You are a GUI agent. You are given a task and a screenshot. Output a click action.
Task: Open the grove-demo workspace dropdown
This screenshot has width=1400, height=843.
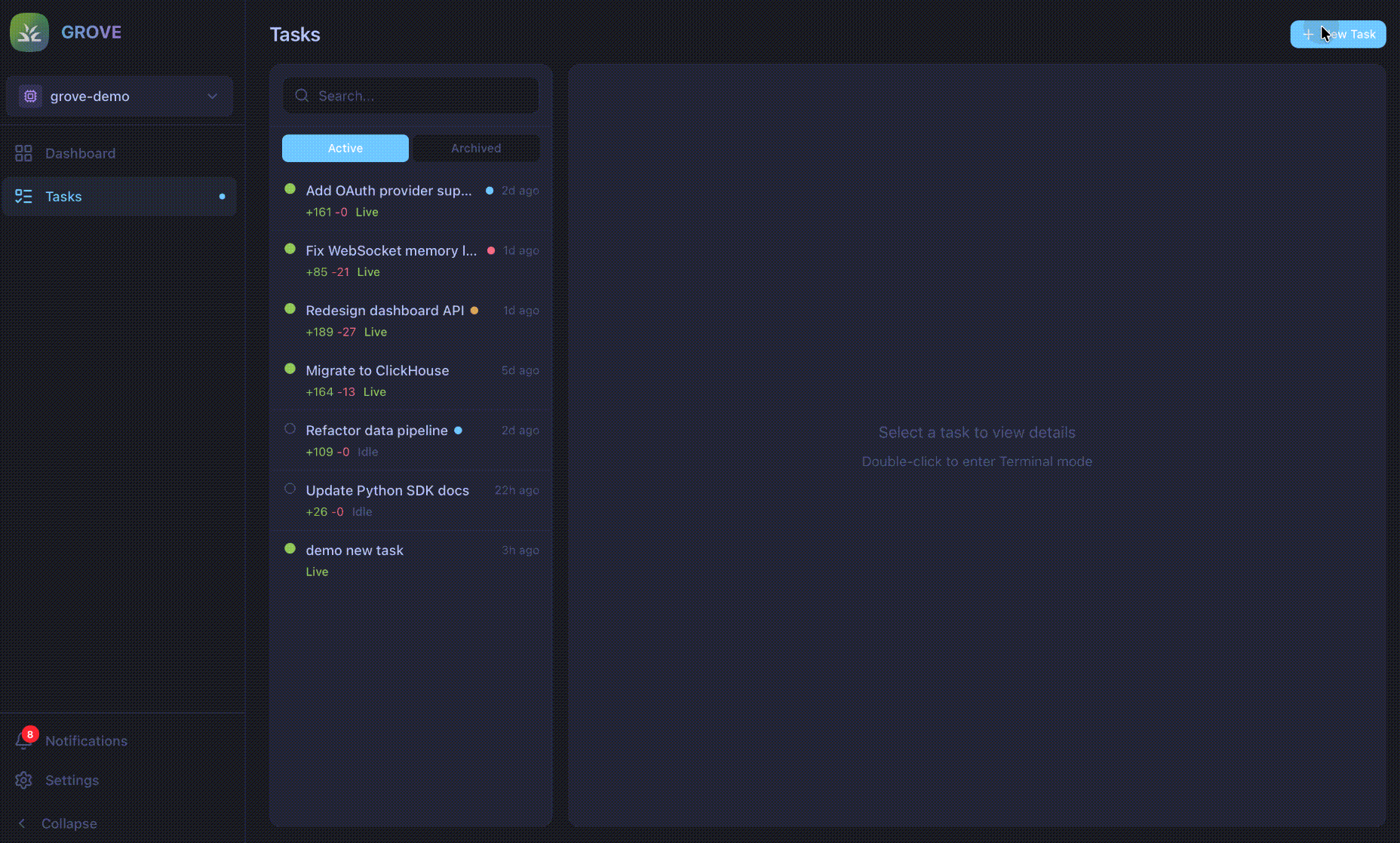211,96
